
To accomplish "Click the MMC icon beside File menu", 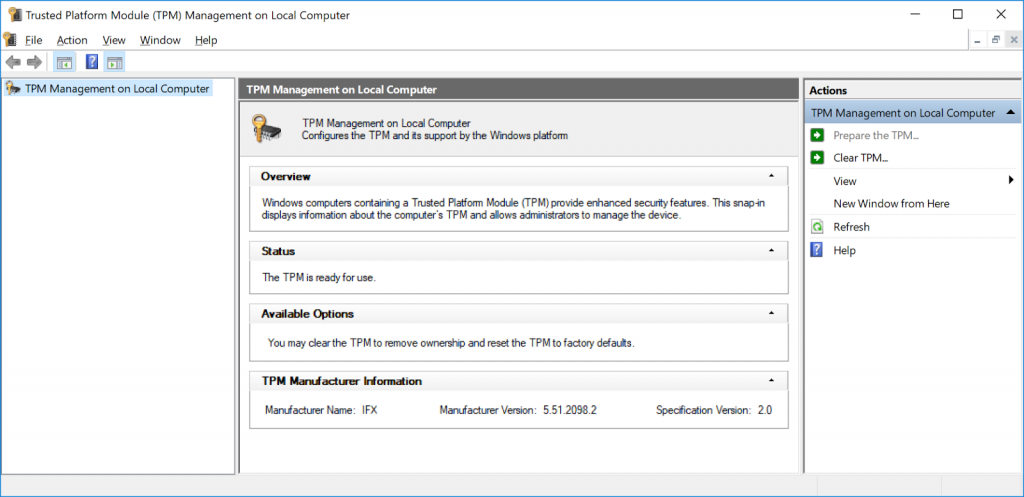I will (10, 40).
